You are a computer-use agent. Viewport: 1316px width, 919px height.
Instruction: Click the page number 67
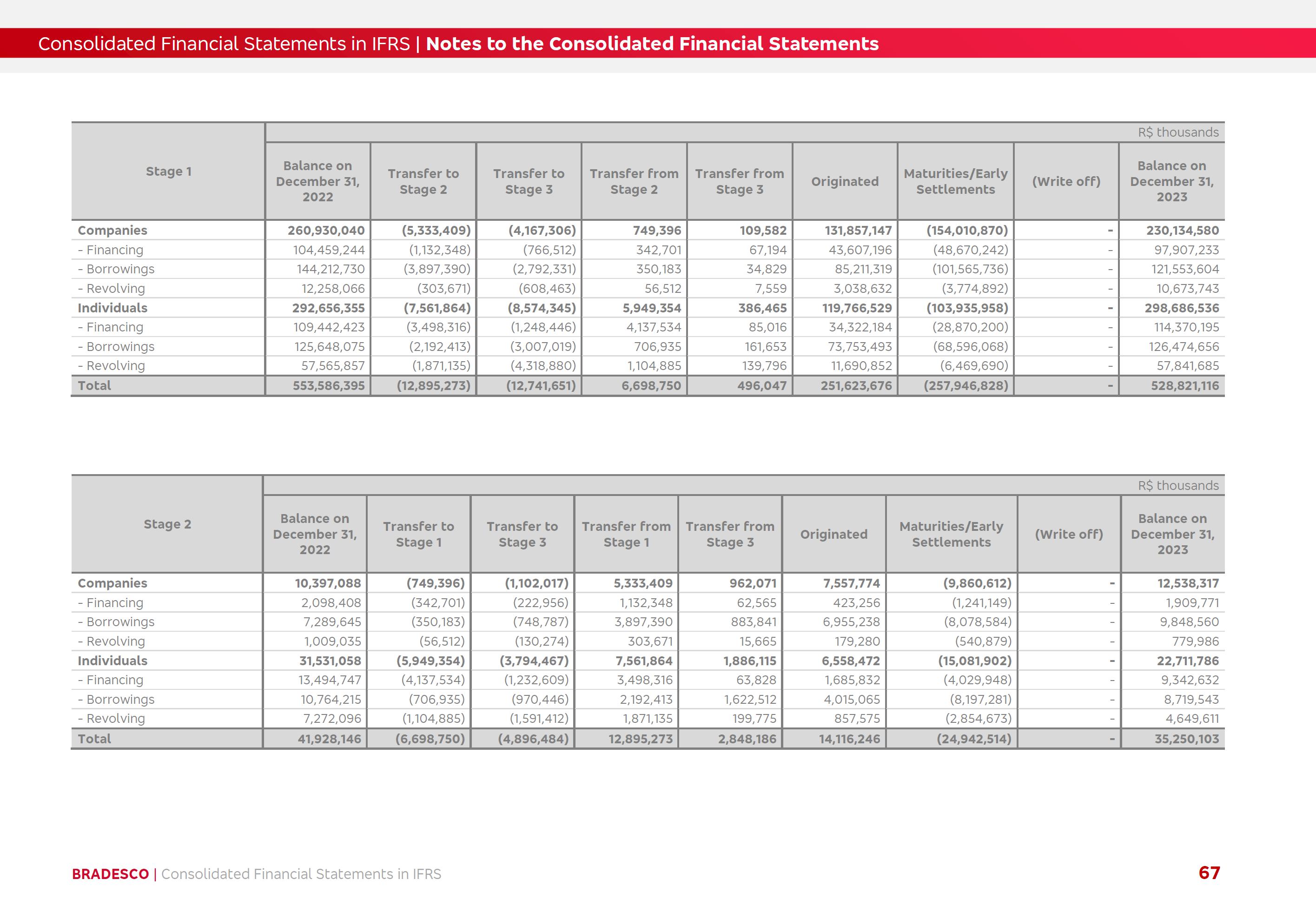(1209, 873)
